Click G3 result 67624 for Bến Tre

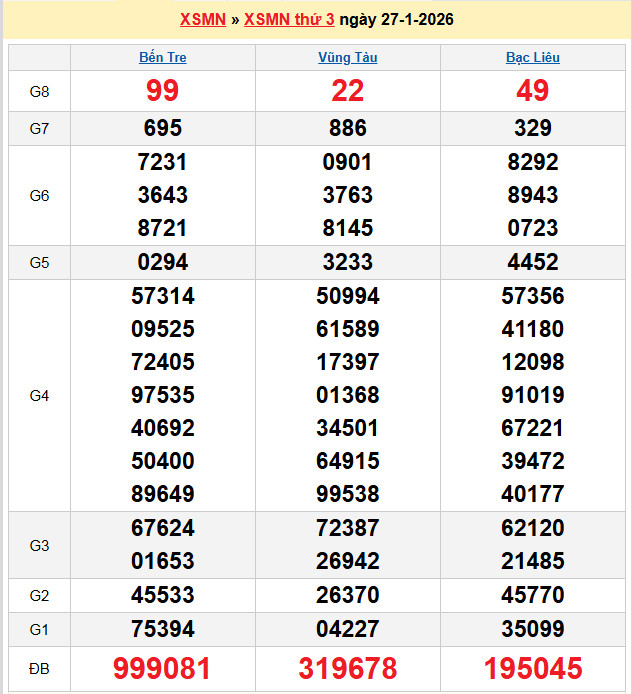point(162,528)
